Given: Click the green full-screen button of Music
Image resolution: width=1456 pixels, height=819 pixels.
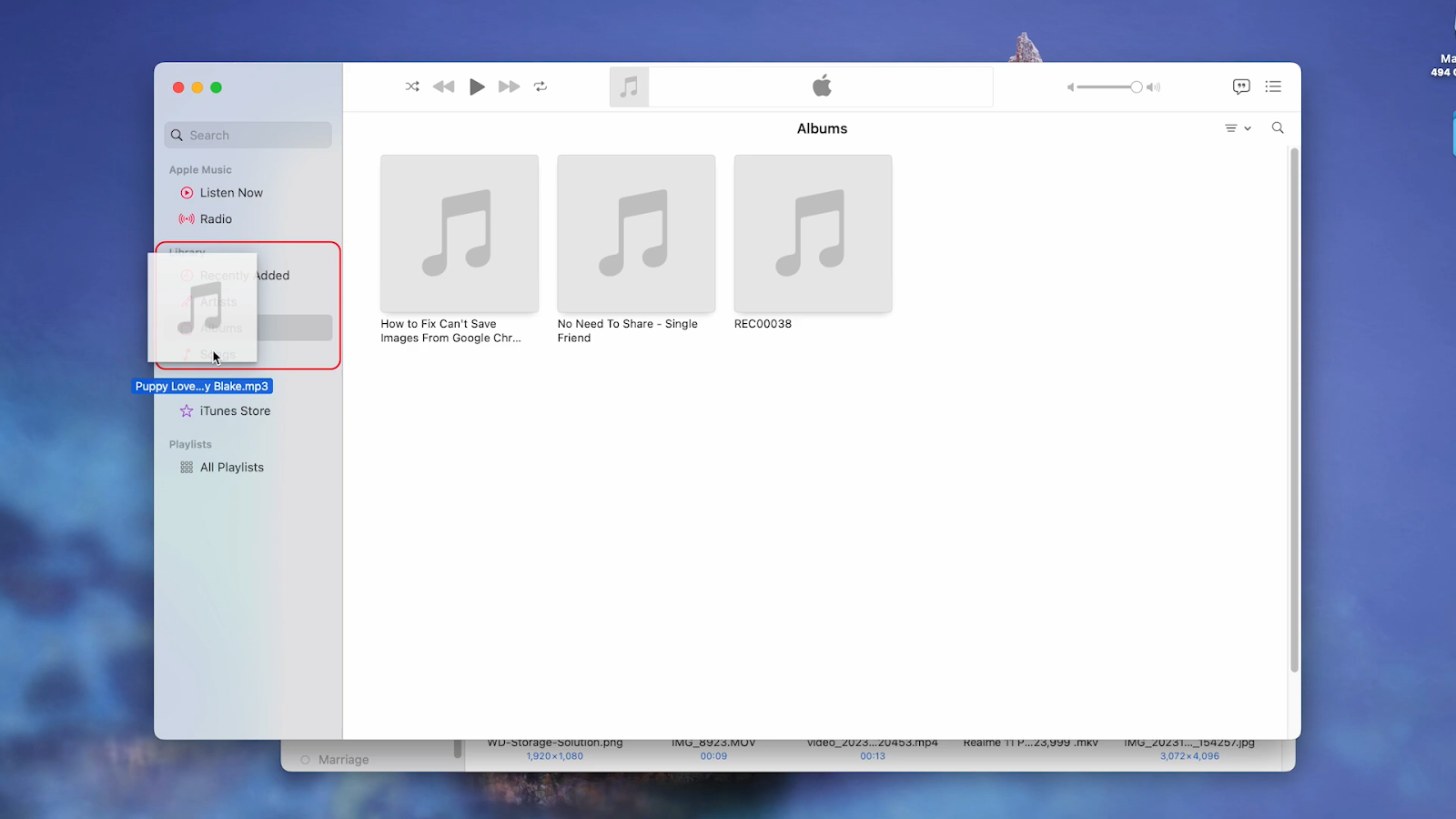Looking at the screenshot, I should tap(217, 87).
